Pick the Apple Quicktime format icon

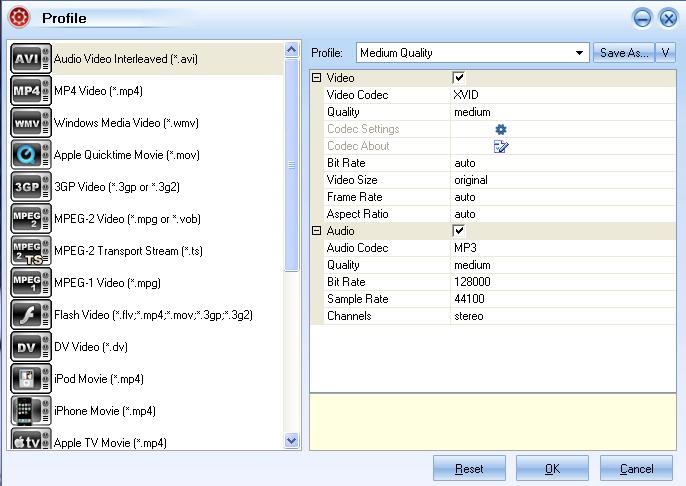[x=31, y=154]
